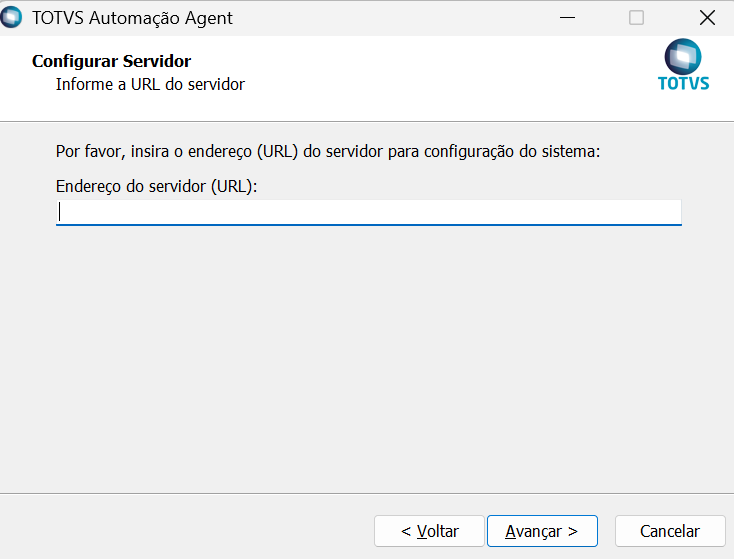
Task: Close the TOTVS Automação Agent window
Action: (707, 18)
